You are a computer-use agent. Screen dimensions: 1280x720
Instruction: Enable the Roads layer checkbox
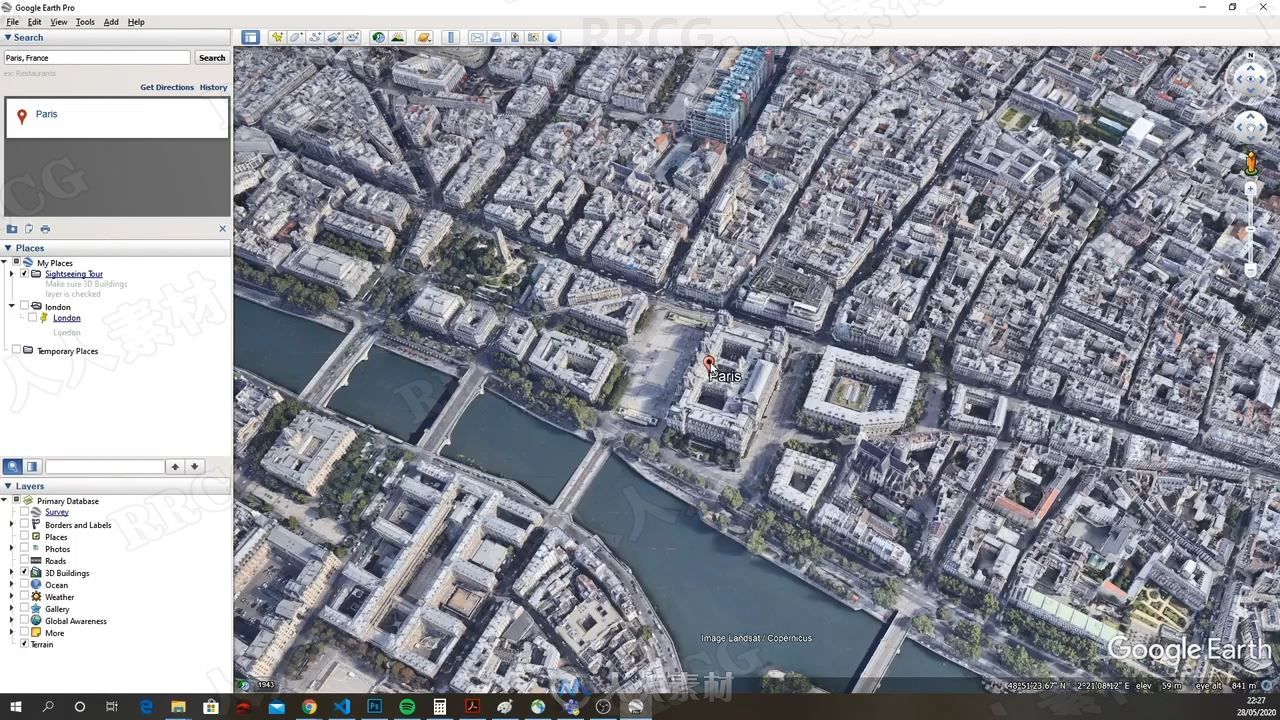click(x=24, y=560)
